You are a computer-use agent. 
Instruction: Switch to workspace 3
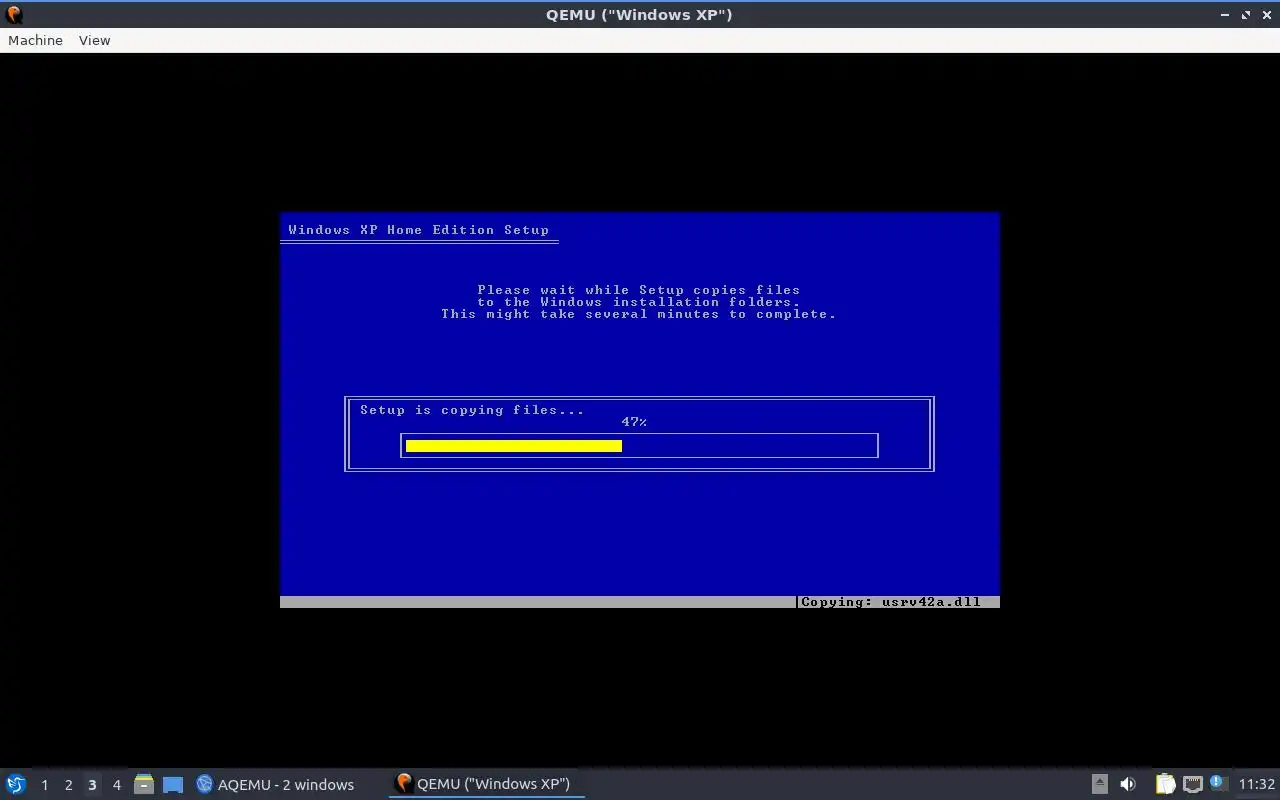[x=92, y=784]
